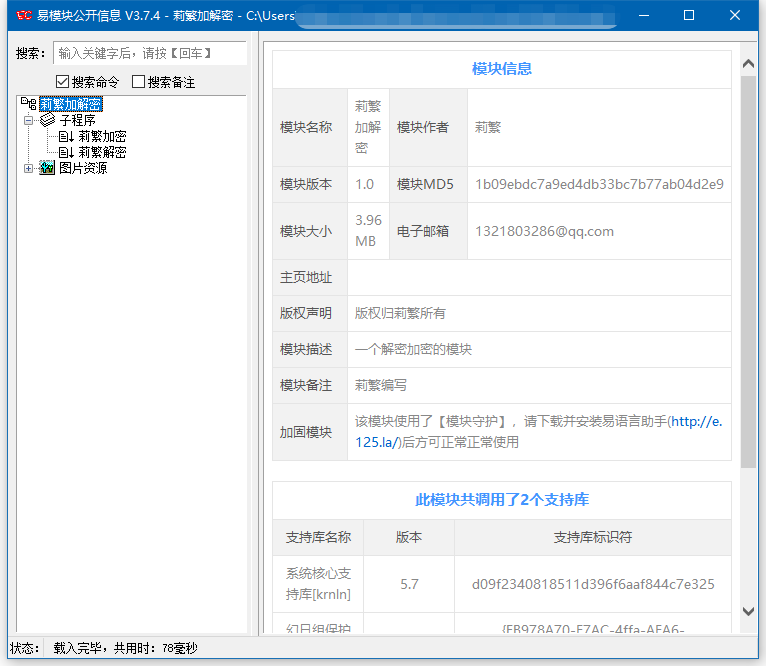Click the email 1321803286@qq.com
766x666 pixels.
click(x=544, y=231)
